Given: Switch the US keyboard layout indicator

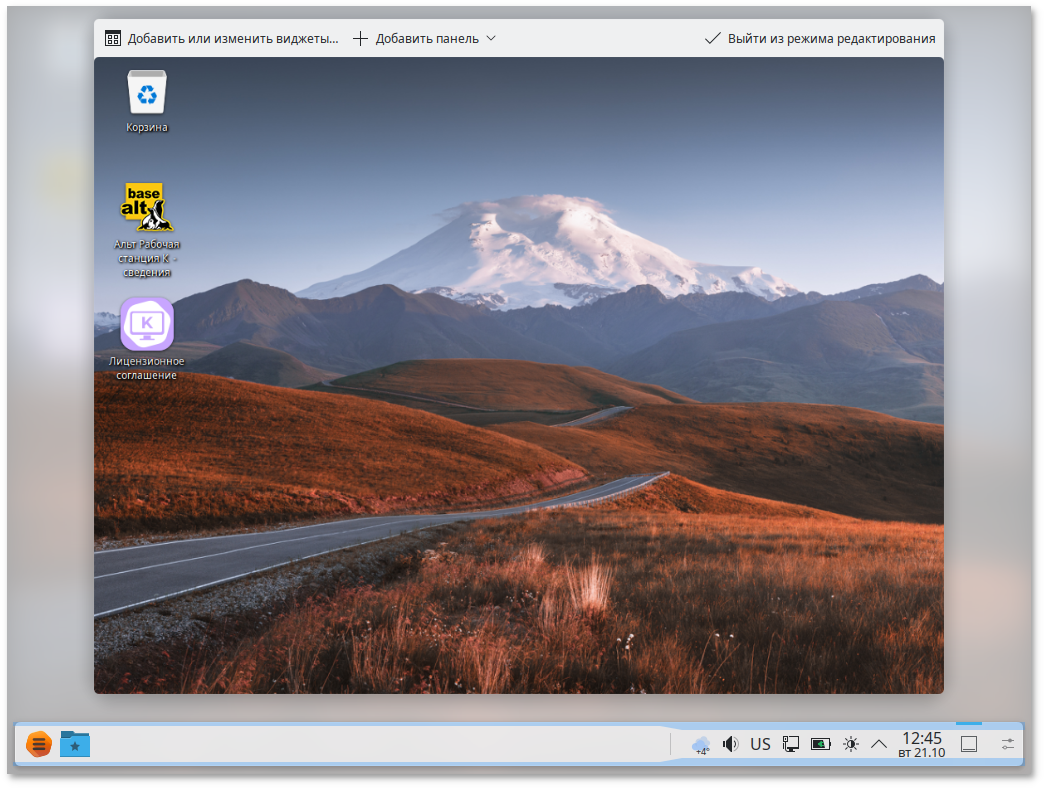Looking at the screenshot, I should coord(761,744).
